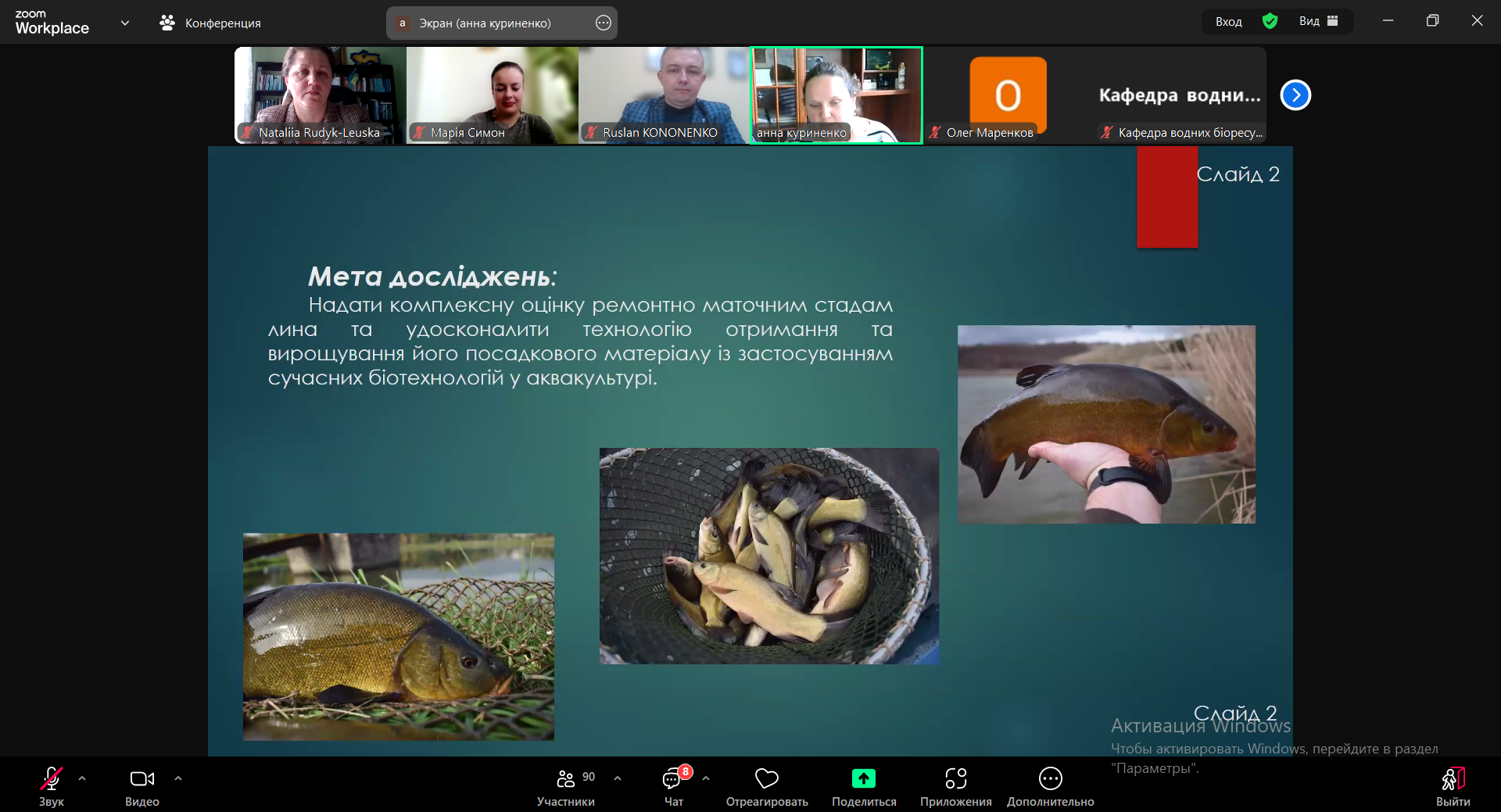1501x812 pixels.
Task: Click the photo of fish in a net basket
Action: [x=769, y=556]
